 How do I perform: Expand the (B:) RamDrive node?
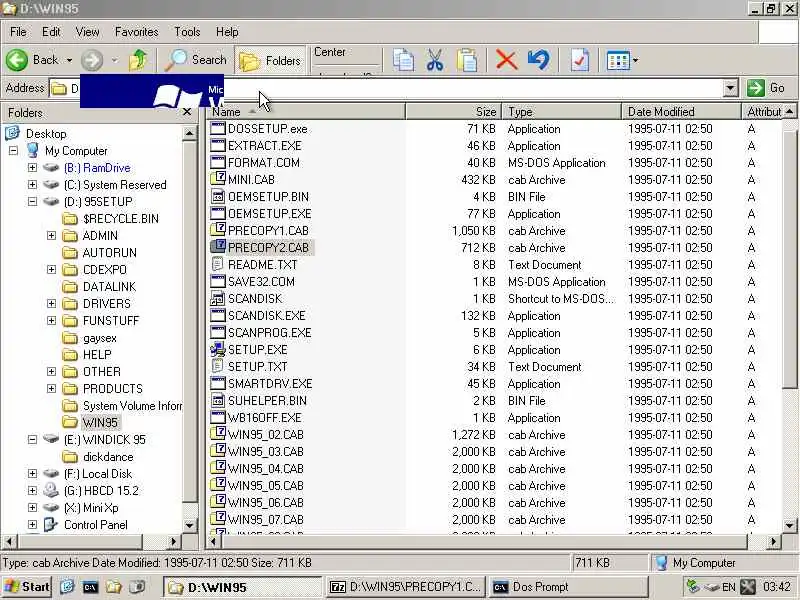click(32, 167)
